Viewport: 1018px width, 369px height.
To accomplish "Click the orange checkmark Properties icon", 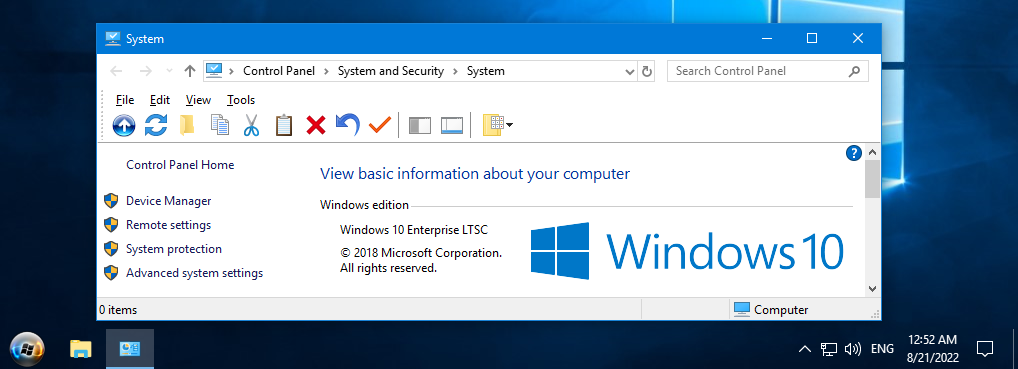I will coord(379,125).
